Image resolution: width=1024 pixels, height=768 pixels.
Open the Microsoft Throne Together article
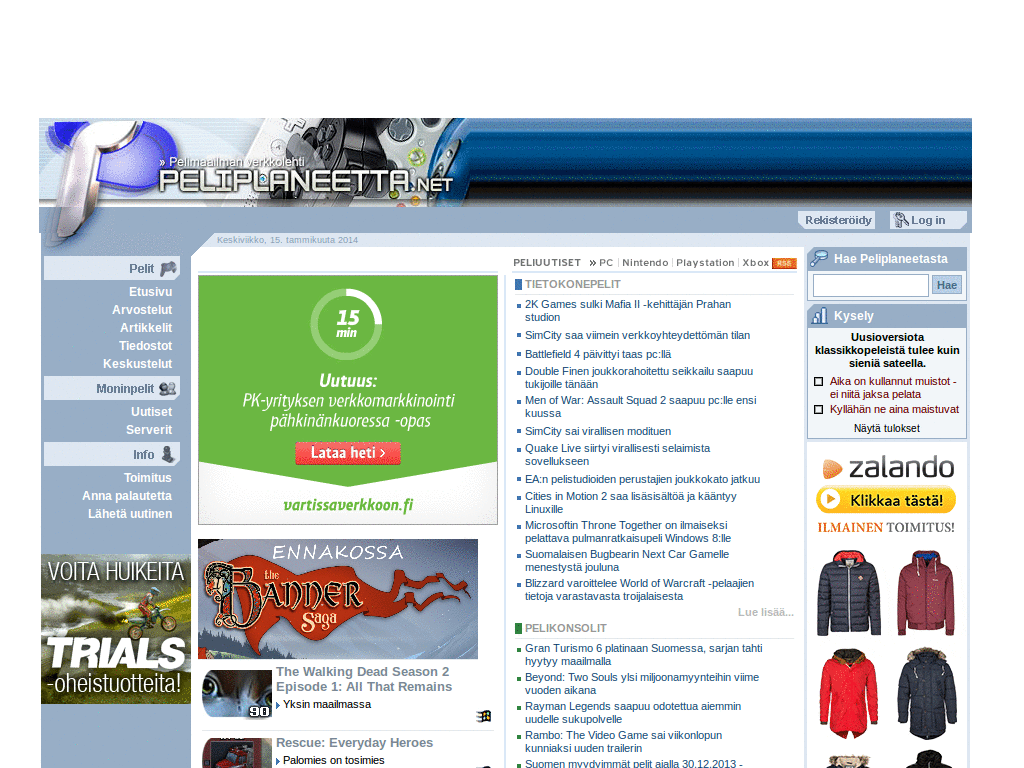coord(628,532)
